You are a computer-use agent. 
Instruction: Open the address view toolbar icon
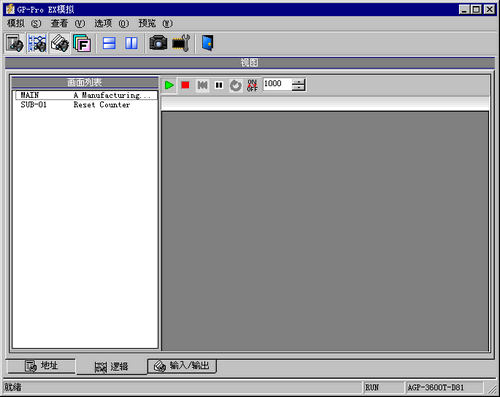[x=14, y=43]
